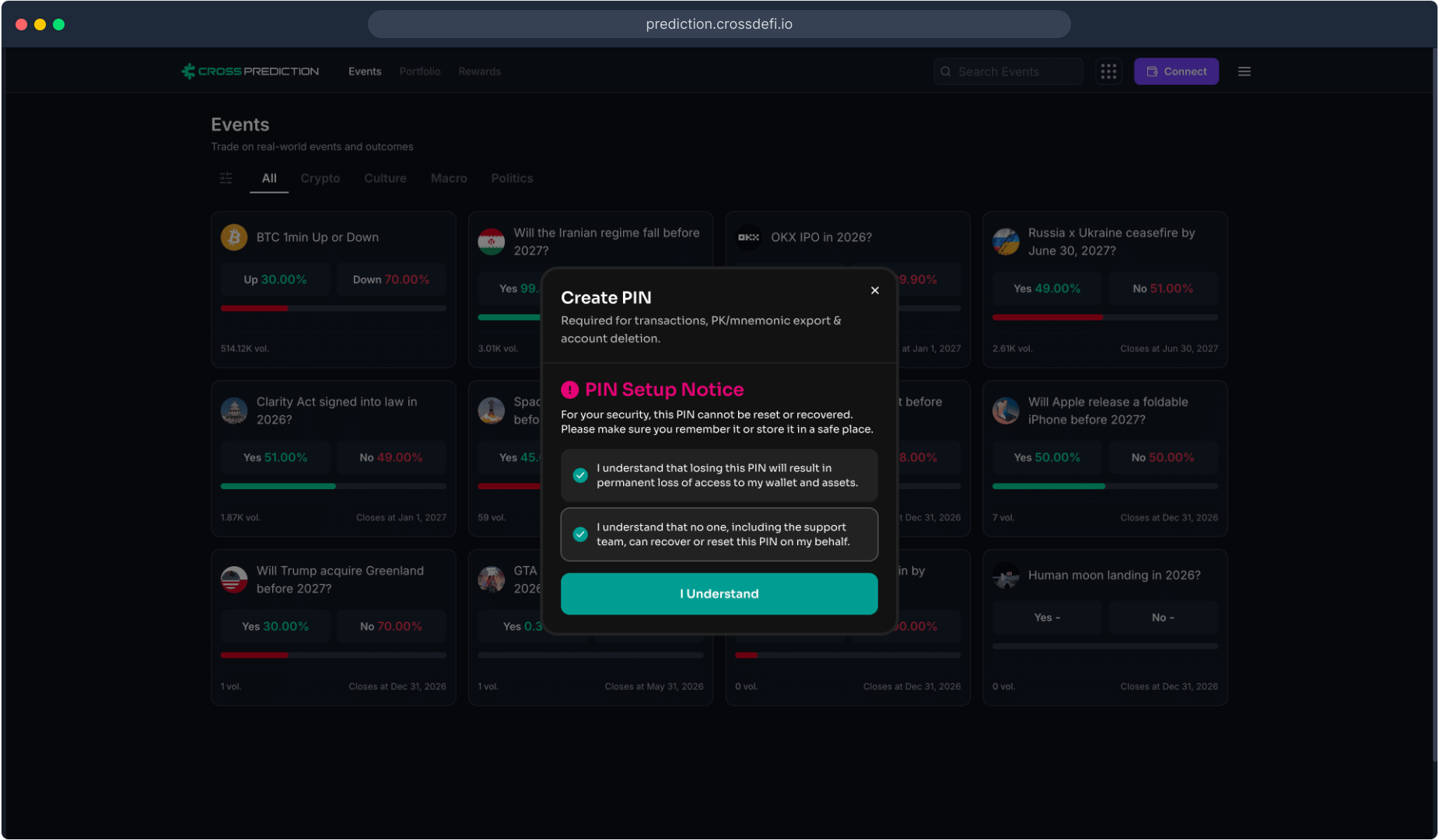Click the Russia x Ukraine event icon
1439x840 pixels.
pyautogui.click(x=1006, y=242)
